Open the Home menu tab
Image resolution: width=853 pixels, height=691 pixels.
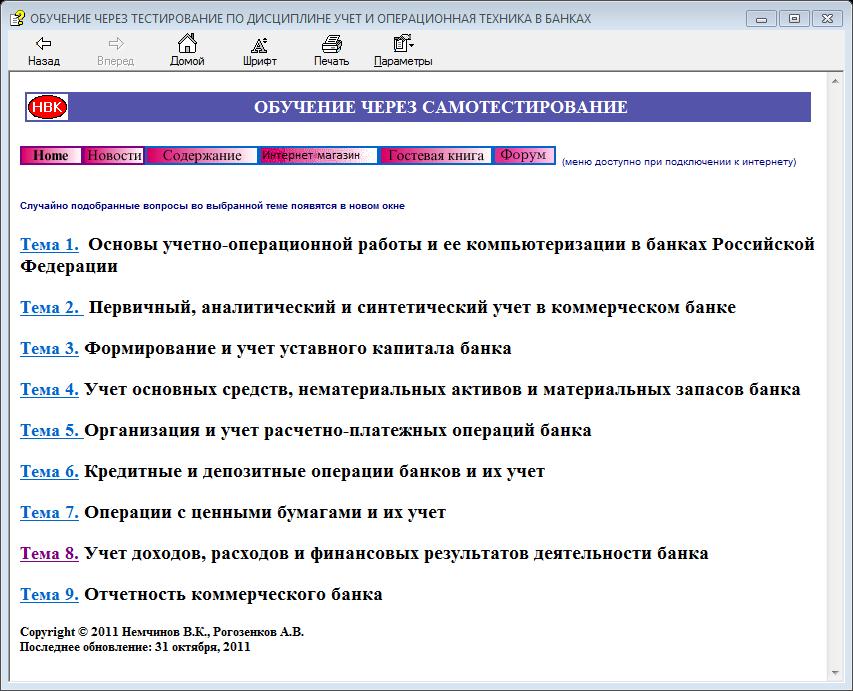(x=51, y=156)
